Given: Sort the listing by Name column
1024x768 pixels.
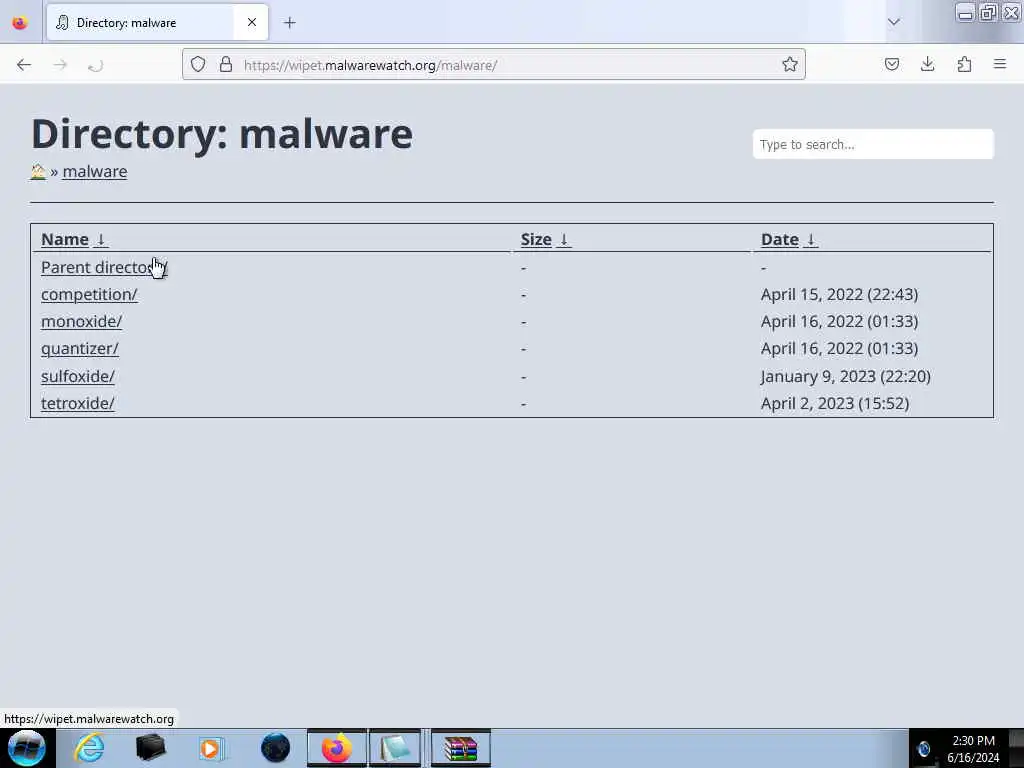Looking at the screenshot, I should (65, 240).
